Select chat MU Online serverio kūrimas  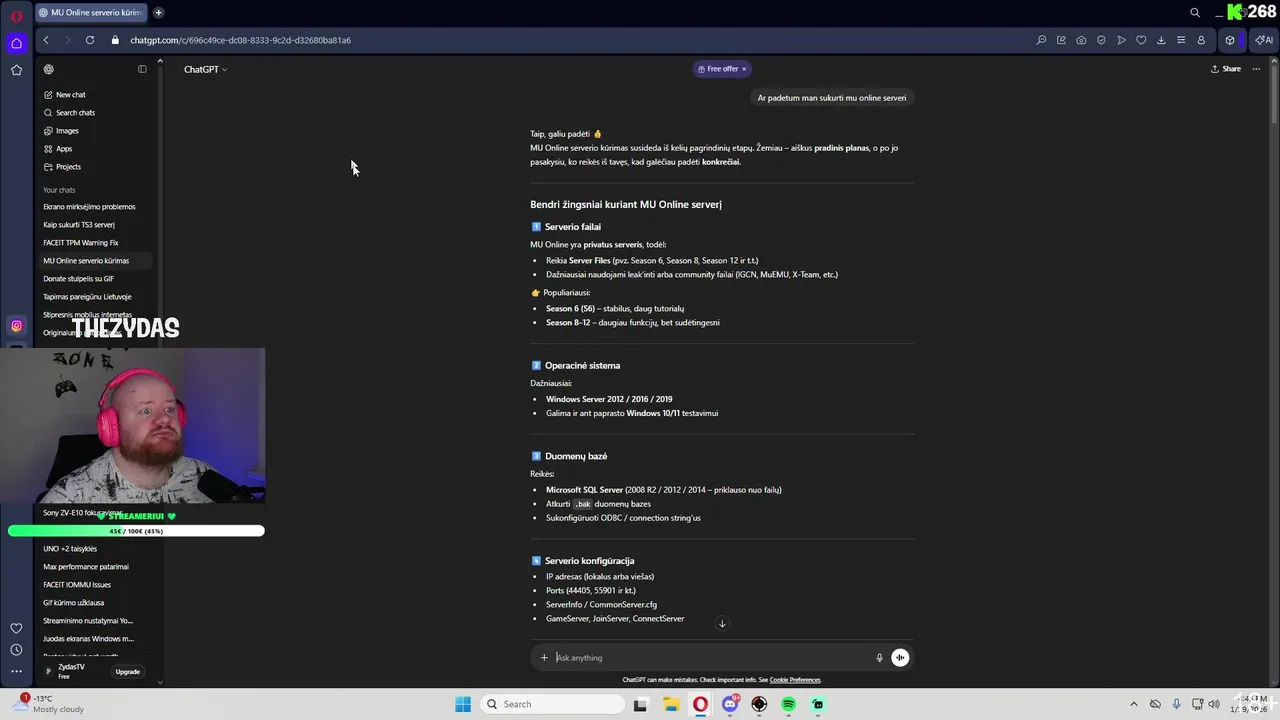(x=95, y=261)
